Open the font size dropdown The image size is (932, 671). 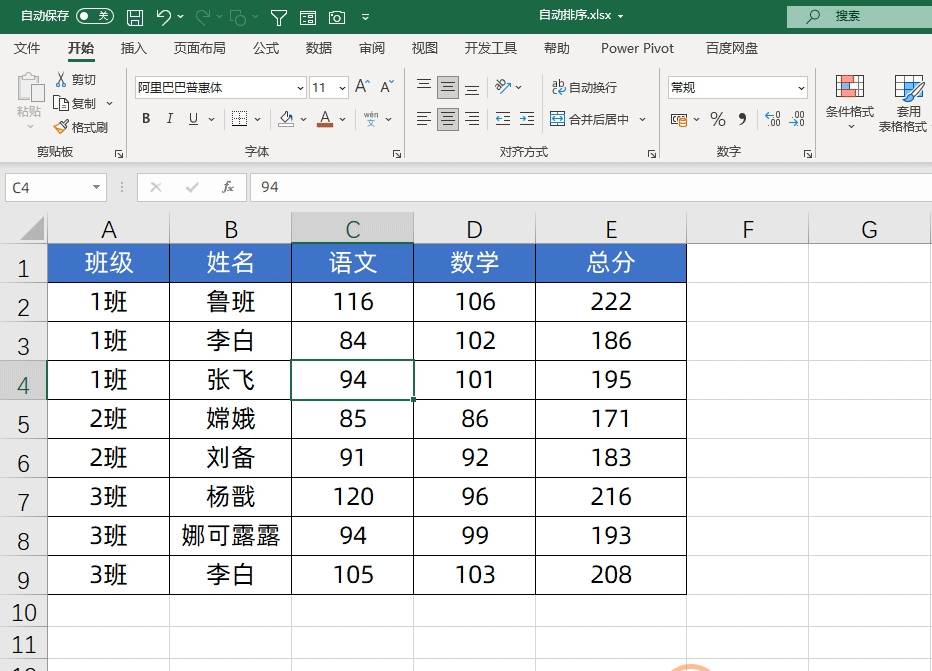[x=340, y=87]
